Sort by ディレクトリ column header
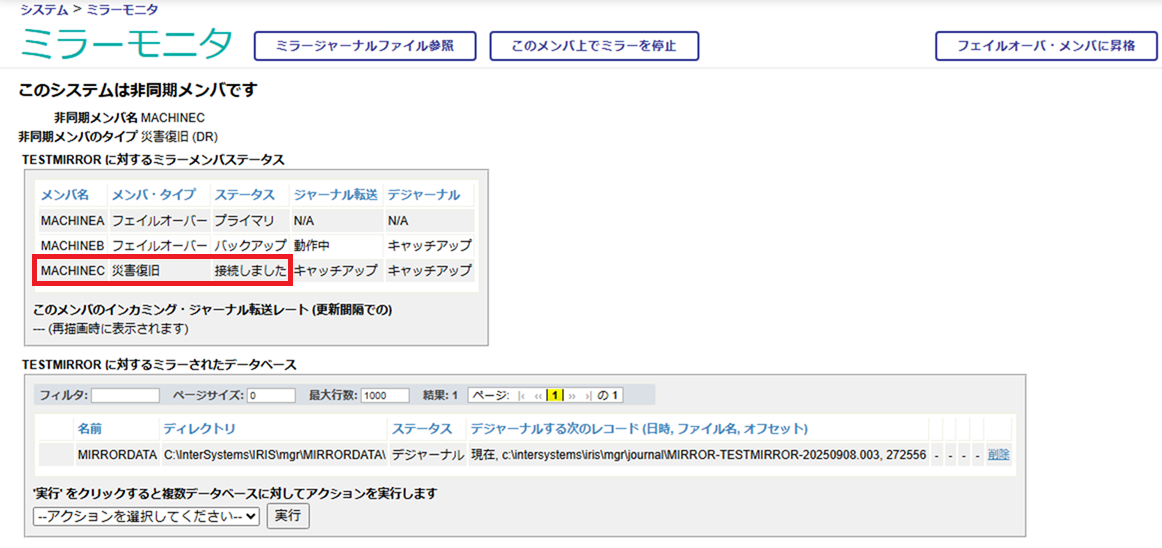The image size is (1162, 548). 199,428
